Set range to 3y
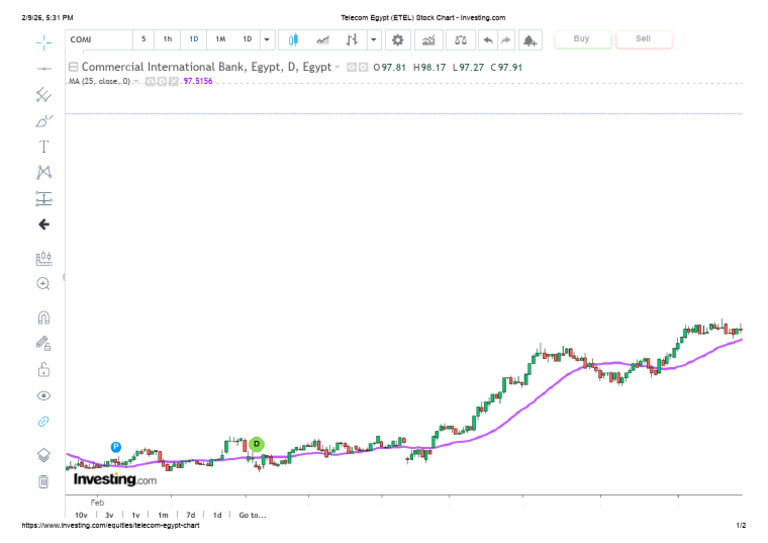The image size is (768, 543). click(109, 515)
